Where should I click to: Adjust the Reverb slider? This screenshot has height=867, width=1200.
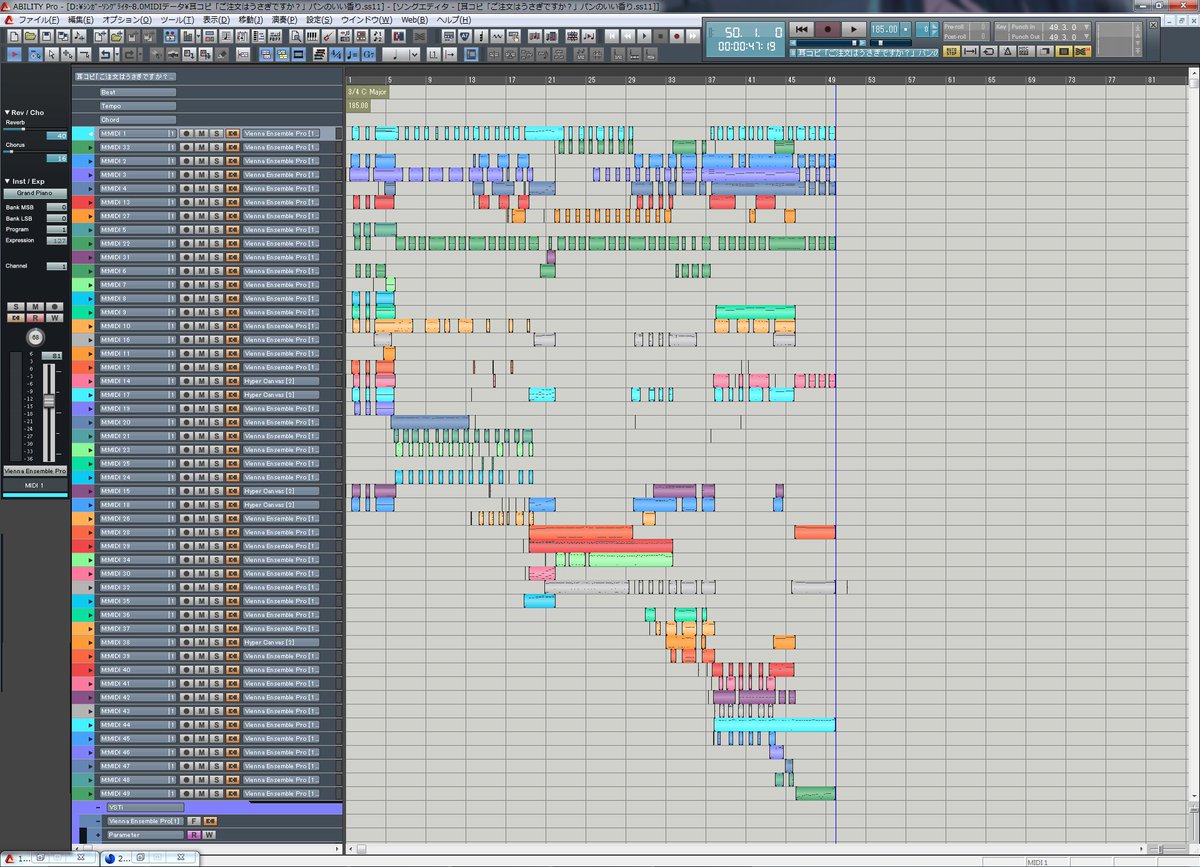pos(35,129)
